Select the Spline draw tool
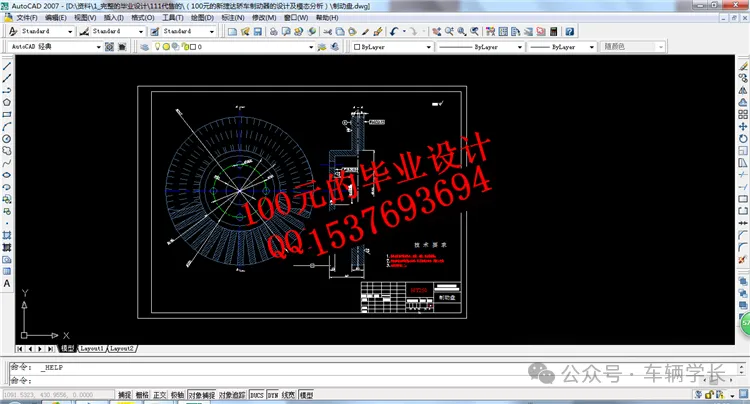This screenshot has height=404, width=750. click(7, 163)
